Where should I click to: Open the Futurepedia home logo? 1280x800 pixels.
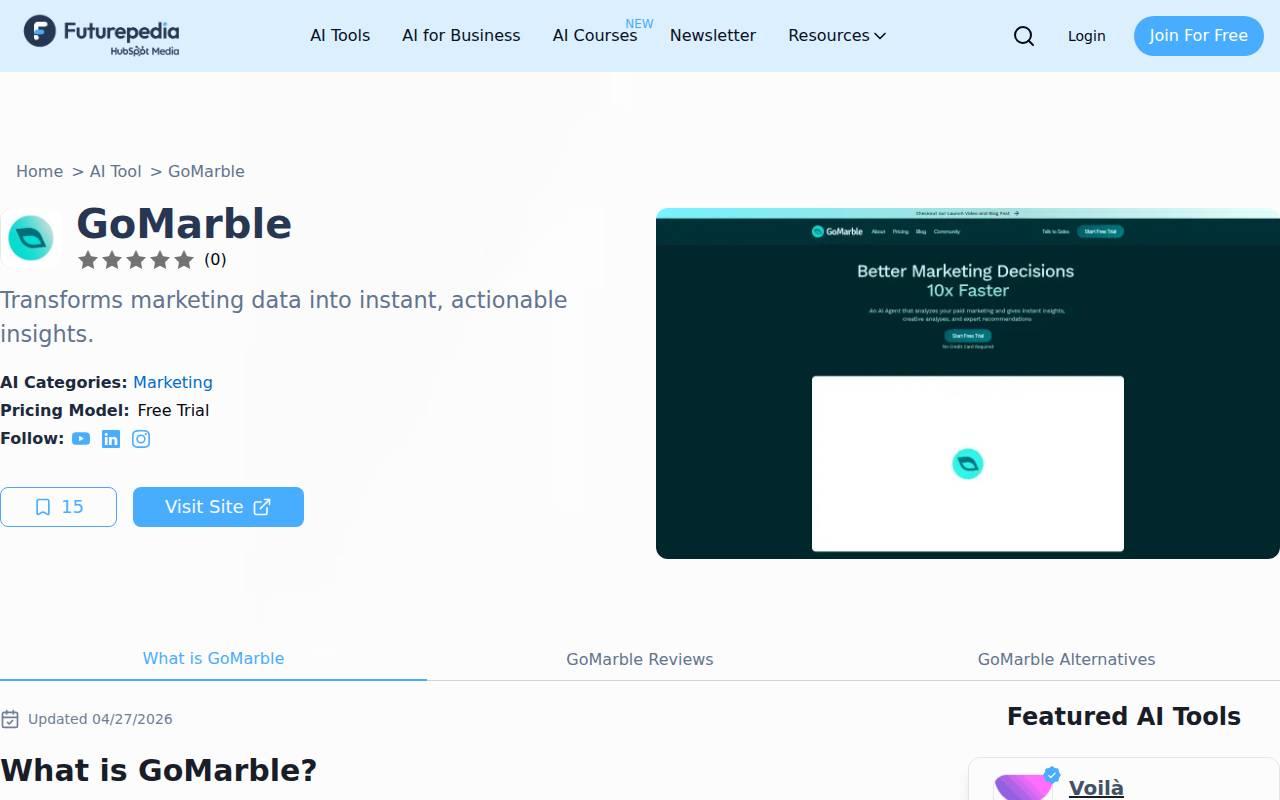(102, 35)
